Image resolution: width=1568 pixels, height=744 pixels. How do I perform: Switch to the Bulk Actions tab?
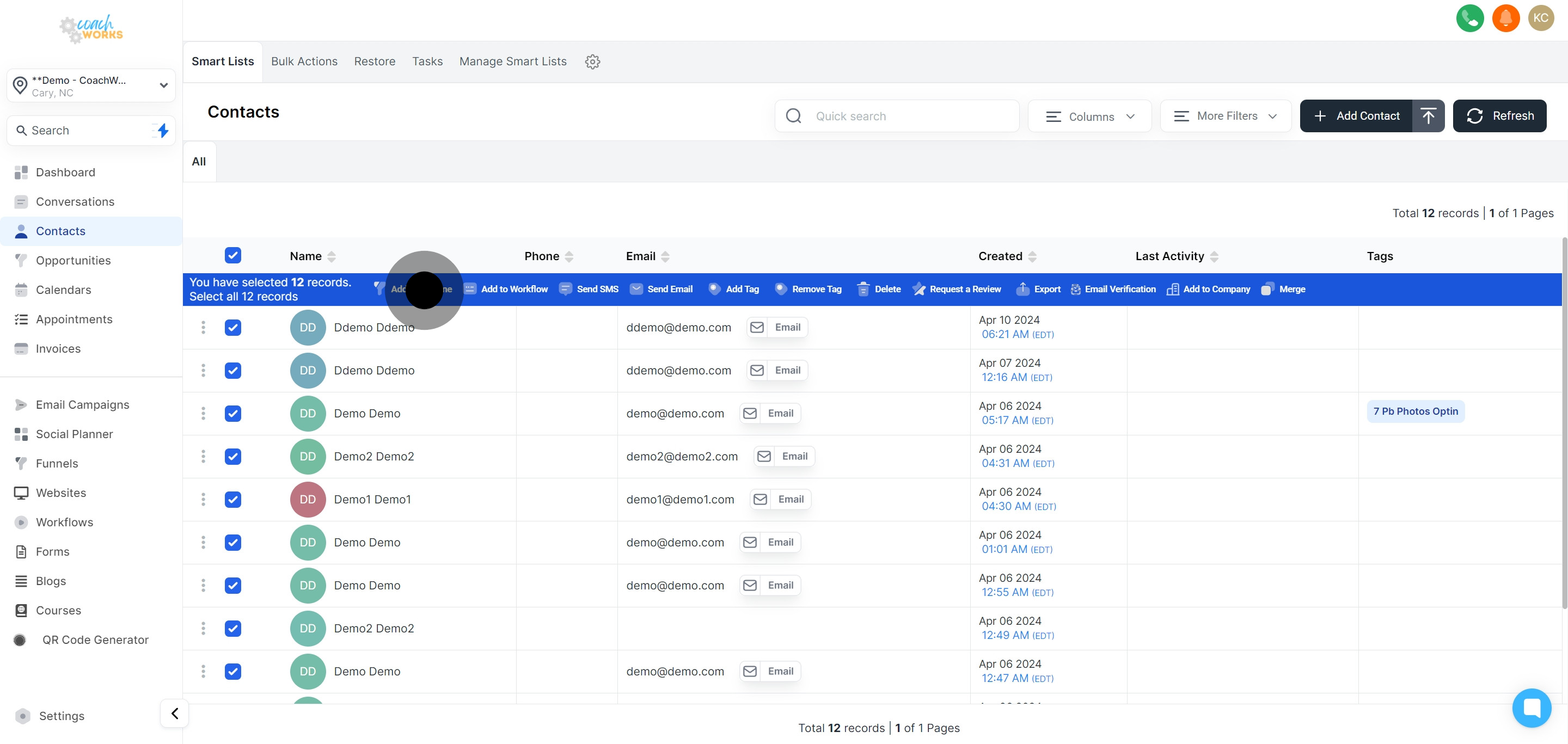click(x=304, y=62)
